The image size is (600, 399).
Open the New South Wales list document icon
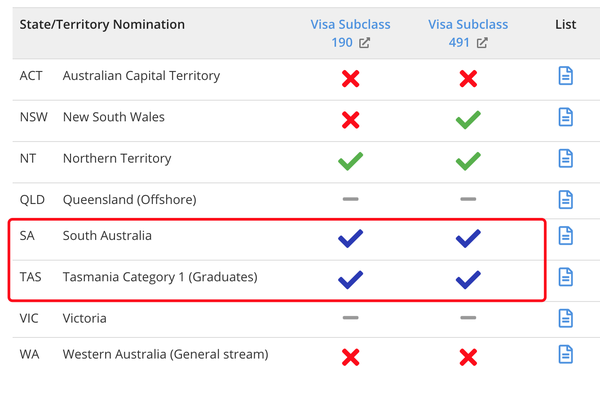(565, 117)
